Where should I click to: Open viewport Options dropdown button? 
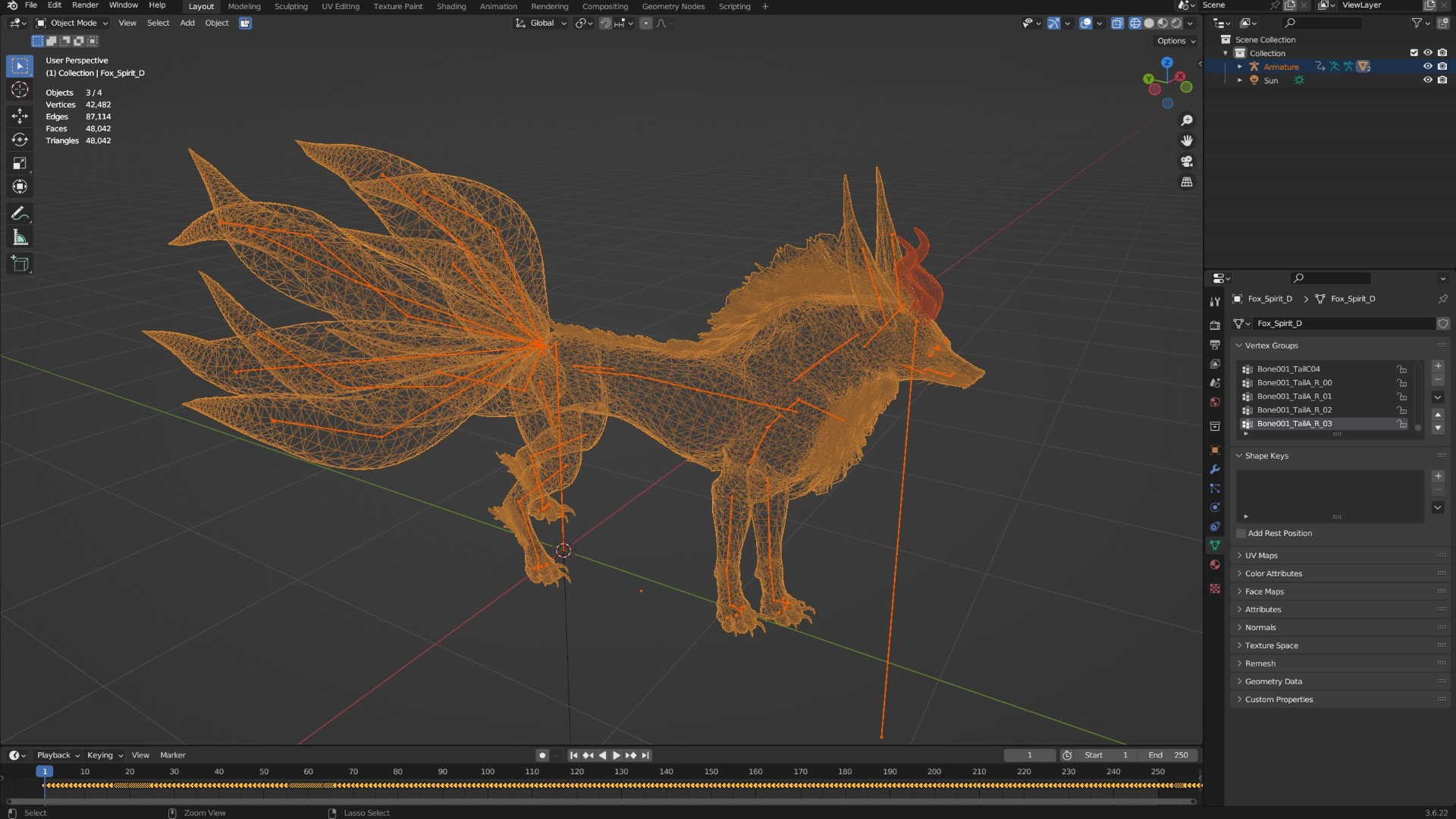coord(1176,41)
